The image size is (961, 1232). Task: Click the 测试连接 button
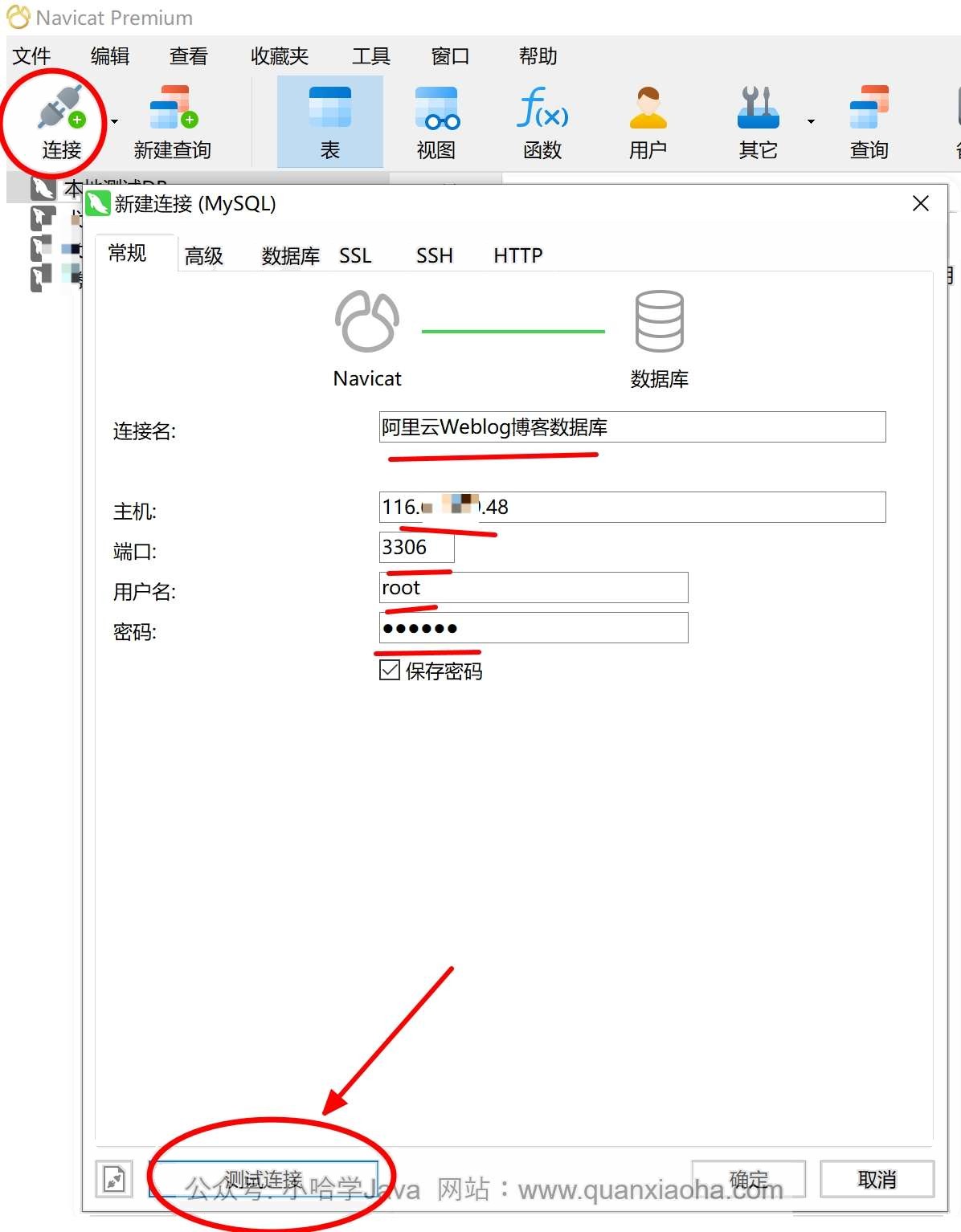pyautogui.click(x=263, y=1179)
